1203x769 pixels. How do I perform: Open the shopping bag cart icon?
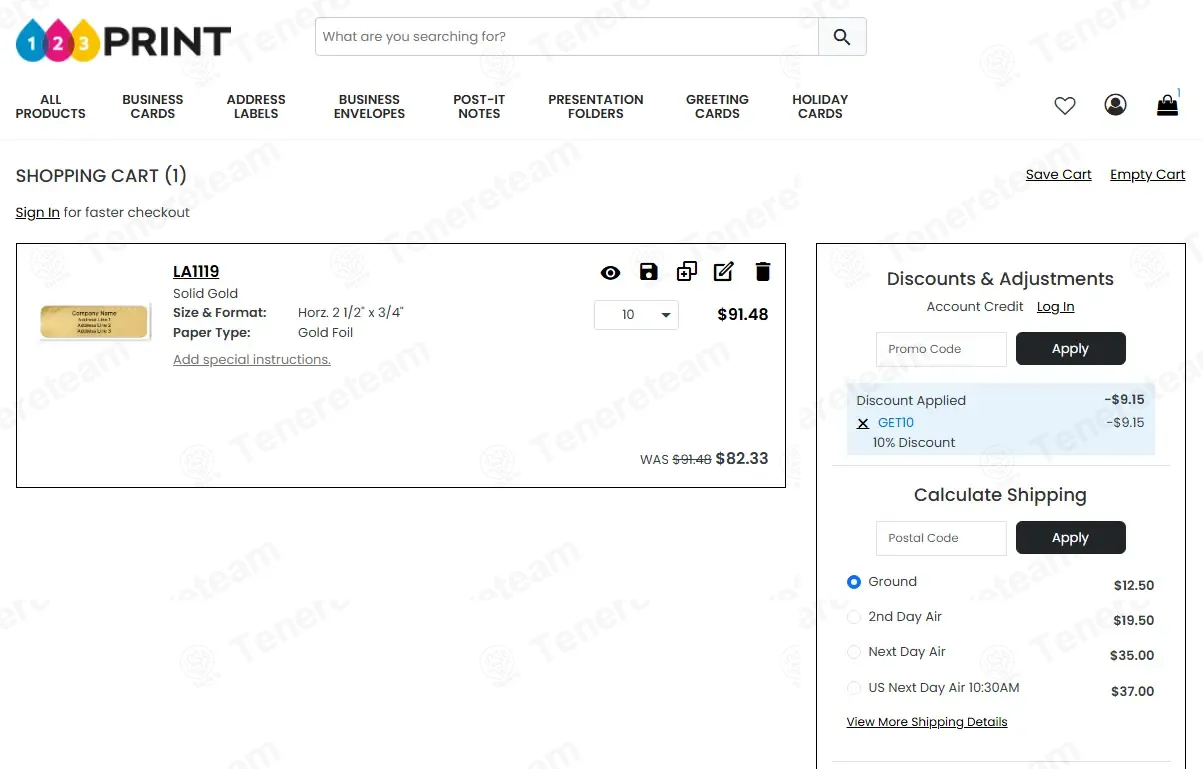tap(1167, 105)
